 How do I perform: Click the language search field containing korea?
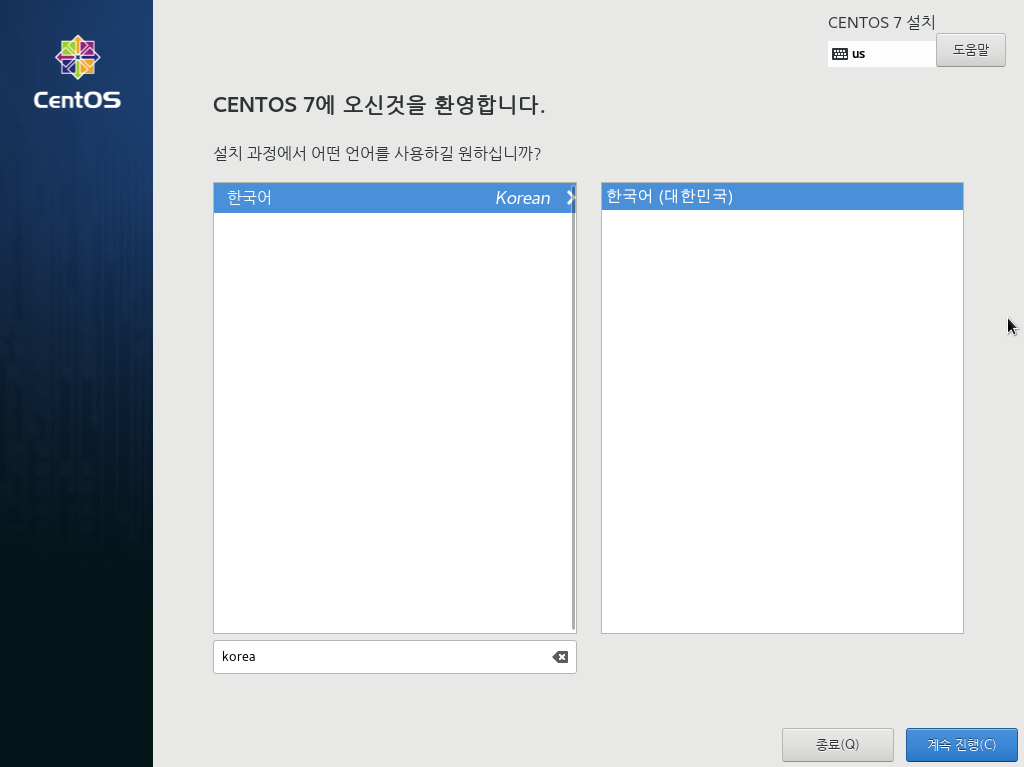coord(394,657)
